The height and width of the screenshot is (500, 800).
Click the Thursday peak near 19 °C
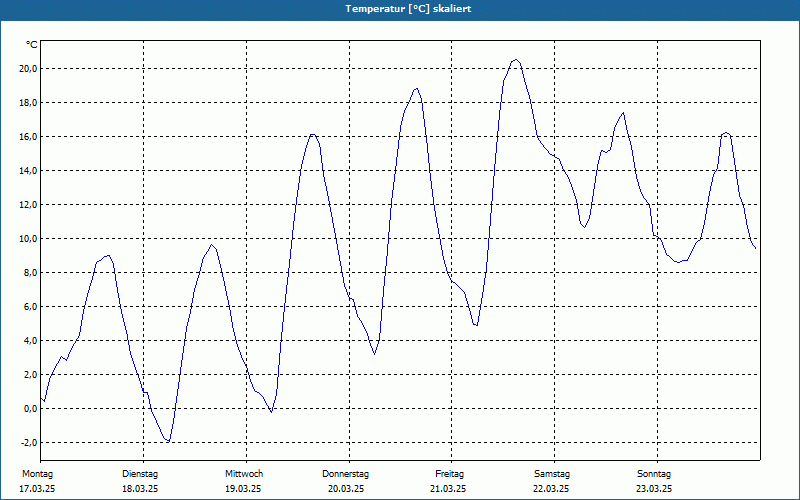click(x=417, y=89)
